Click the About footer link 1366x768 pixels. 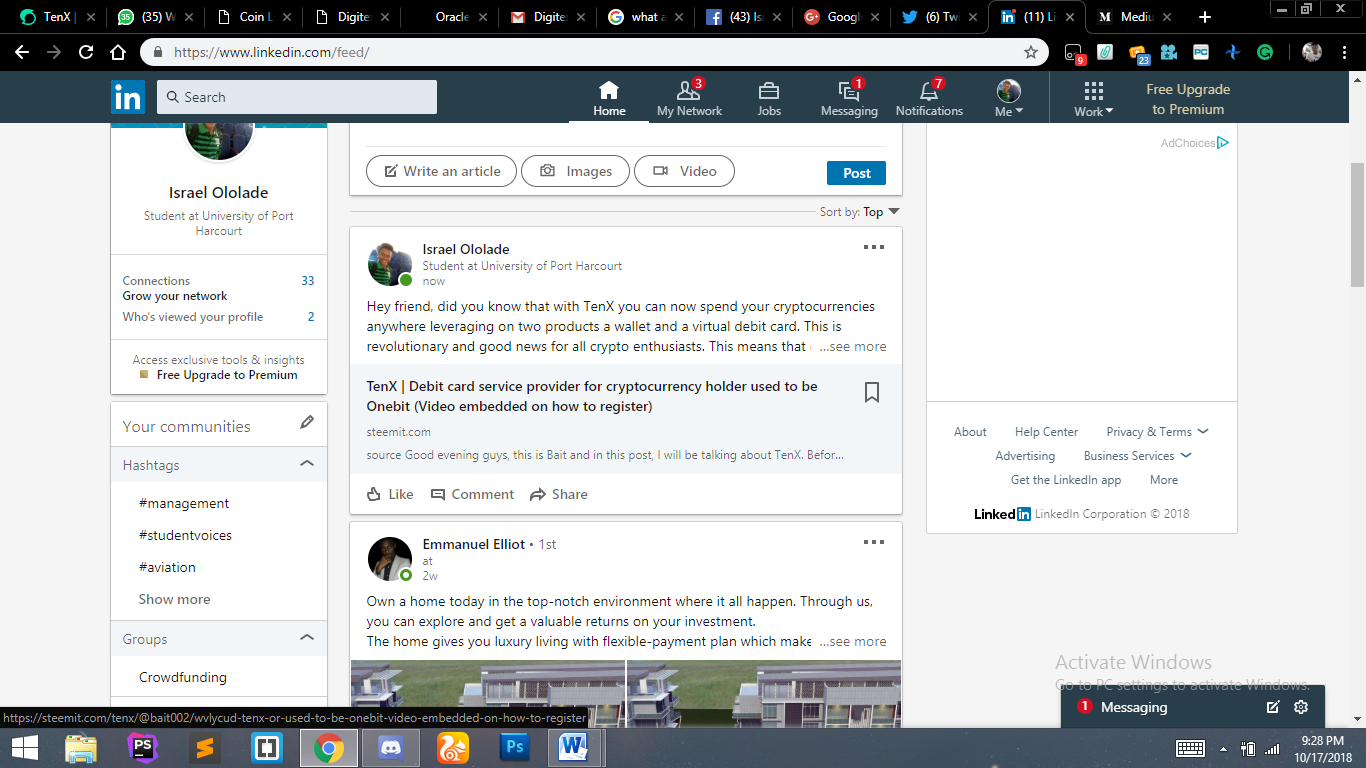(970, 432)
